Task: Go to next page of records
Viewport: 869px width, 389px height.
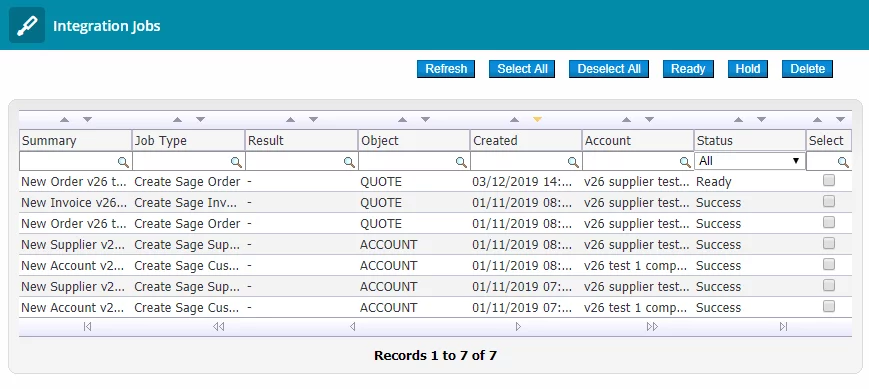Action: 518,327
